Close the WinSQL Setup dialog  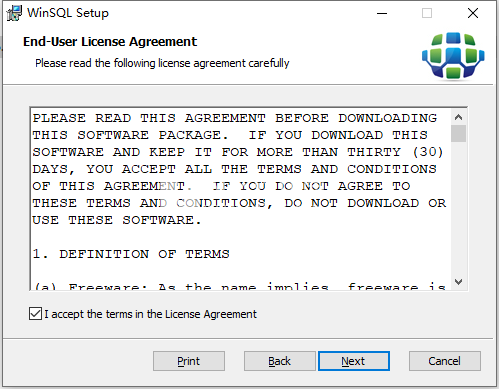click(x=473, y=14)
